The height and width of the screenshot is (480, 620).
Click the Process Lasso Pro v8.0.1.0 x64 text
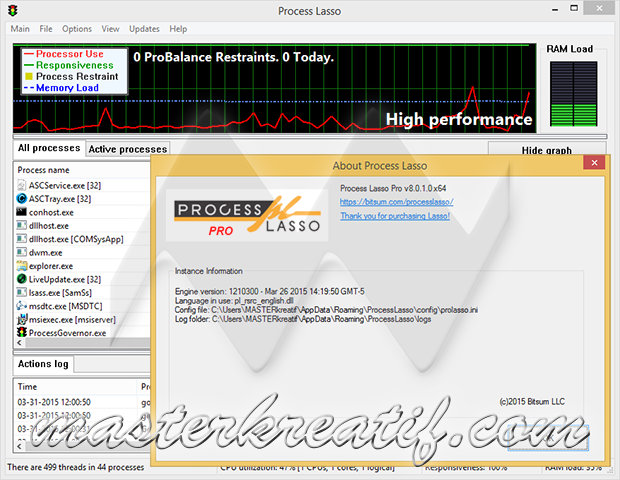pyautogui.click(x=393, y=188)
